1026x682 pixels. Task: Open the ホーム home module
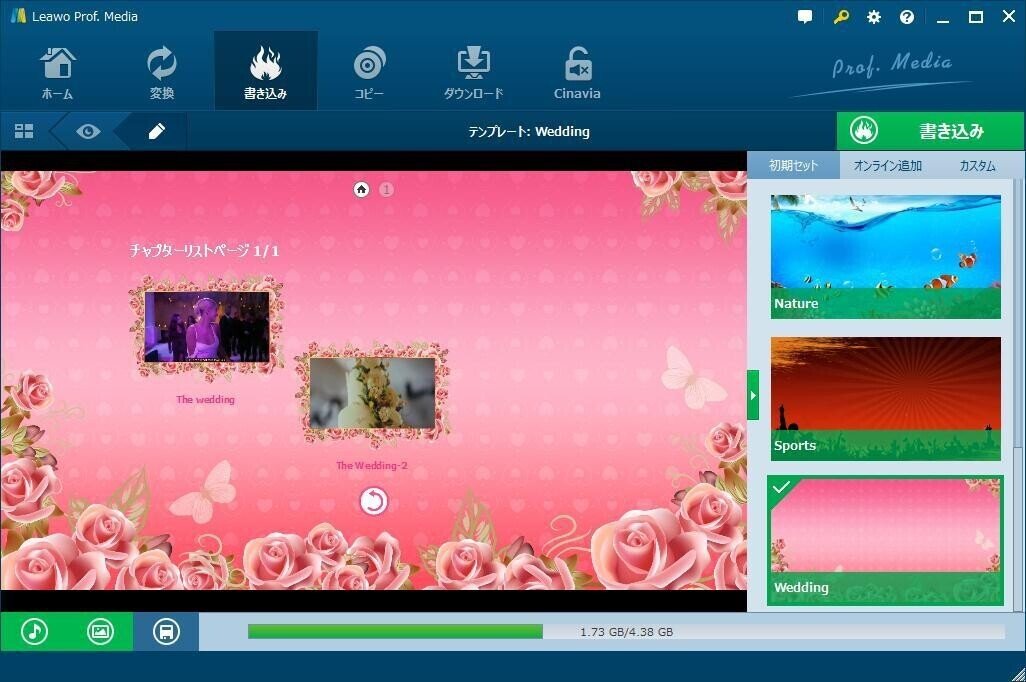pos(58,72)
